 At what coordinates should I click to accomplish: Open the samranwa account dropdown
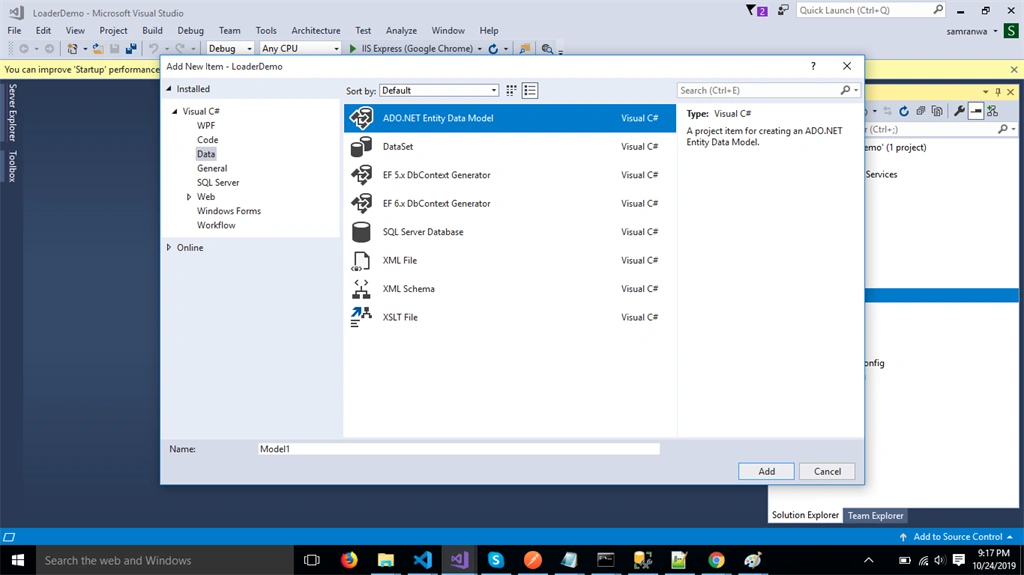click(972, 31)
